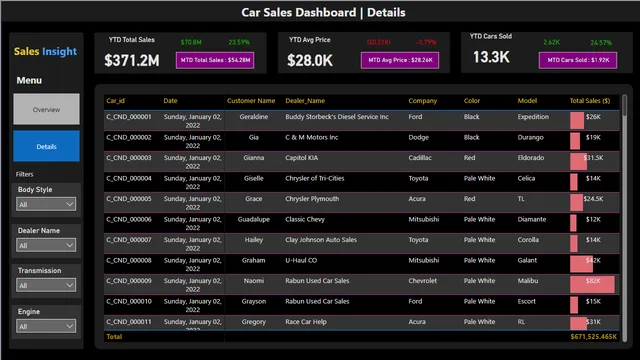Click the Malibu model cell
640x360 pixels.
528,281
